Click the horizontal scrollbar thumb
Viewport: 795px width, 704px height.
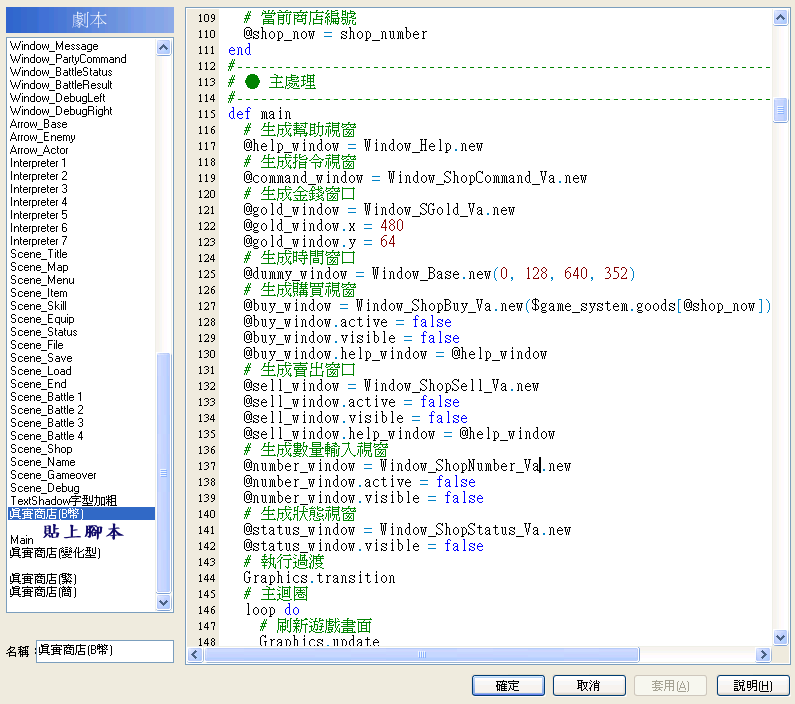[x=421, y=654]
